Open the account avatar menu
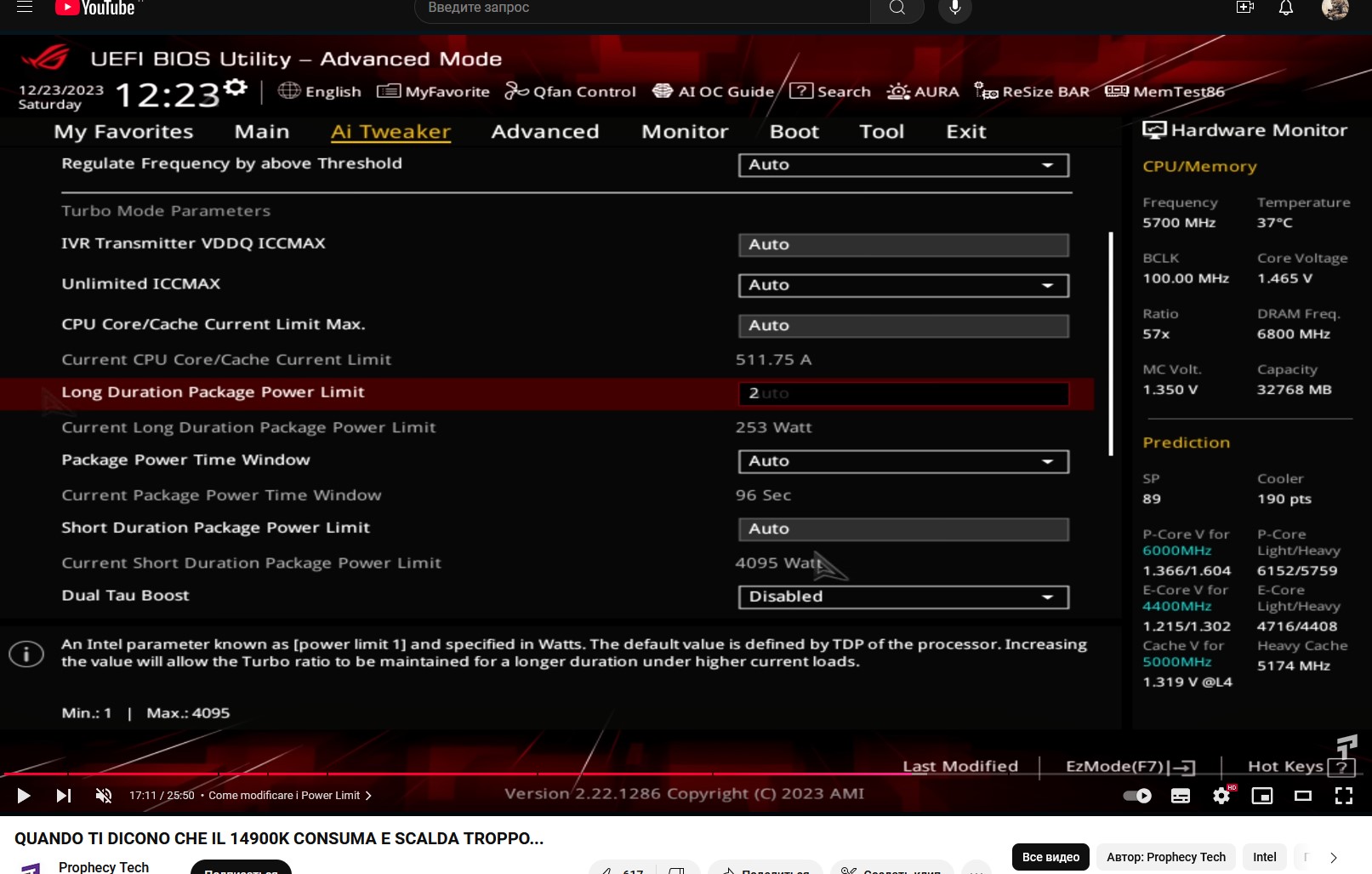1372x874 pixels. coord(1335,9)
